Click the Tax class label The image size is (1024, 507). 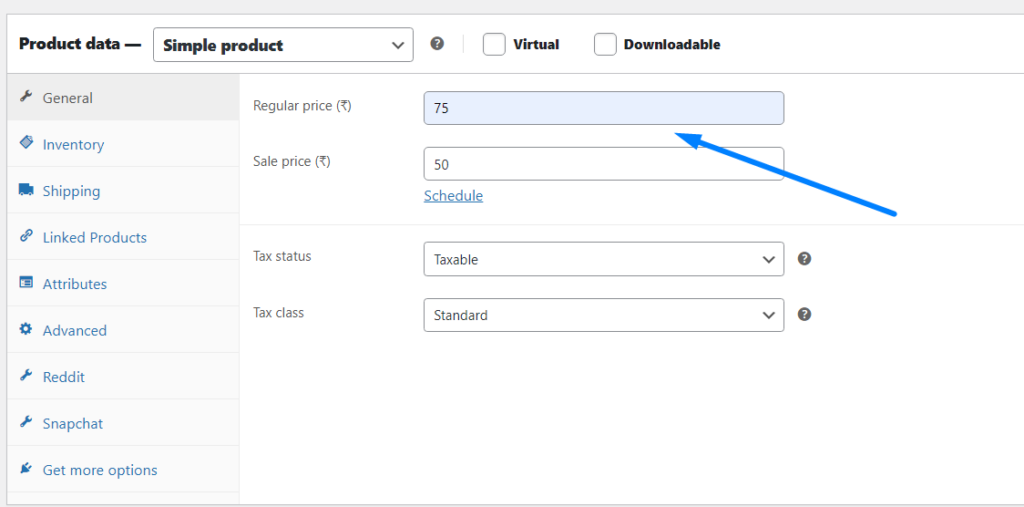tap(278, 312)
